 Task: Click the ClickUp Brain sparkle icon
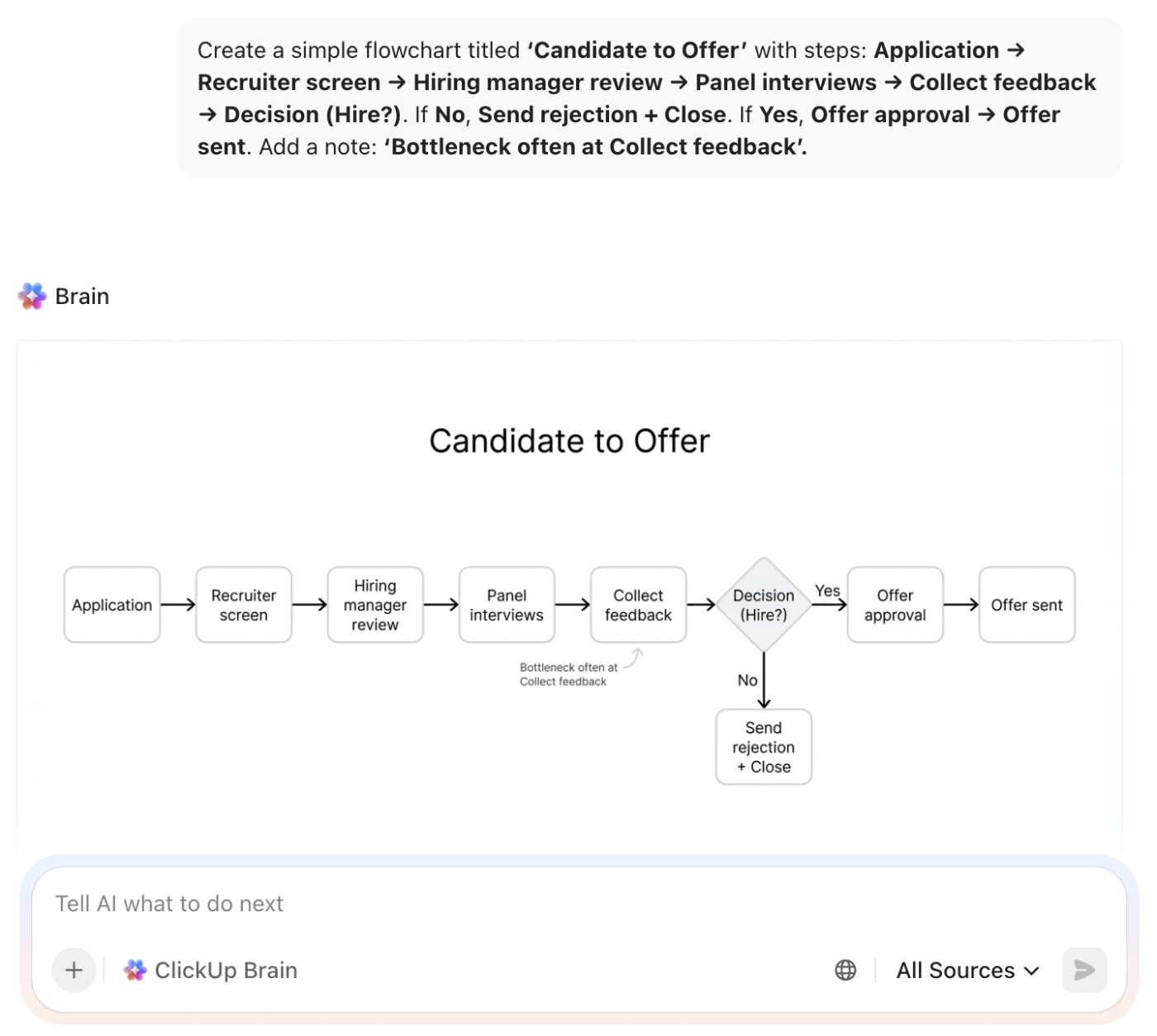pyautogui.click(x=135, y=970)
